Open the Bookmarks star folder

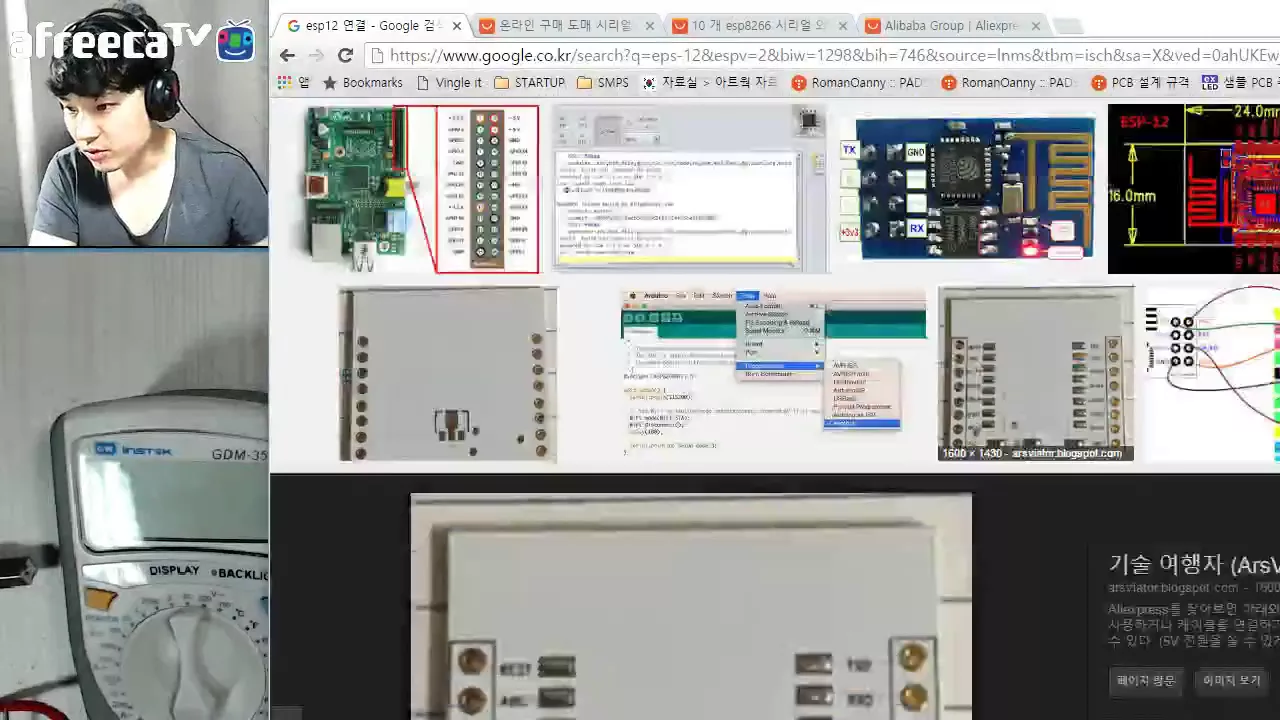coord(363,82)
